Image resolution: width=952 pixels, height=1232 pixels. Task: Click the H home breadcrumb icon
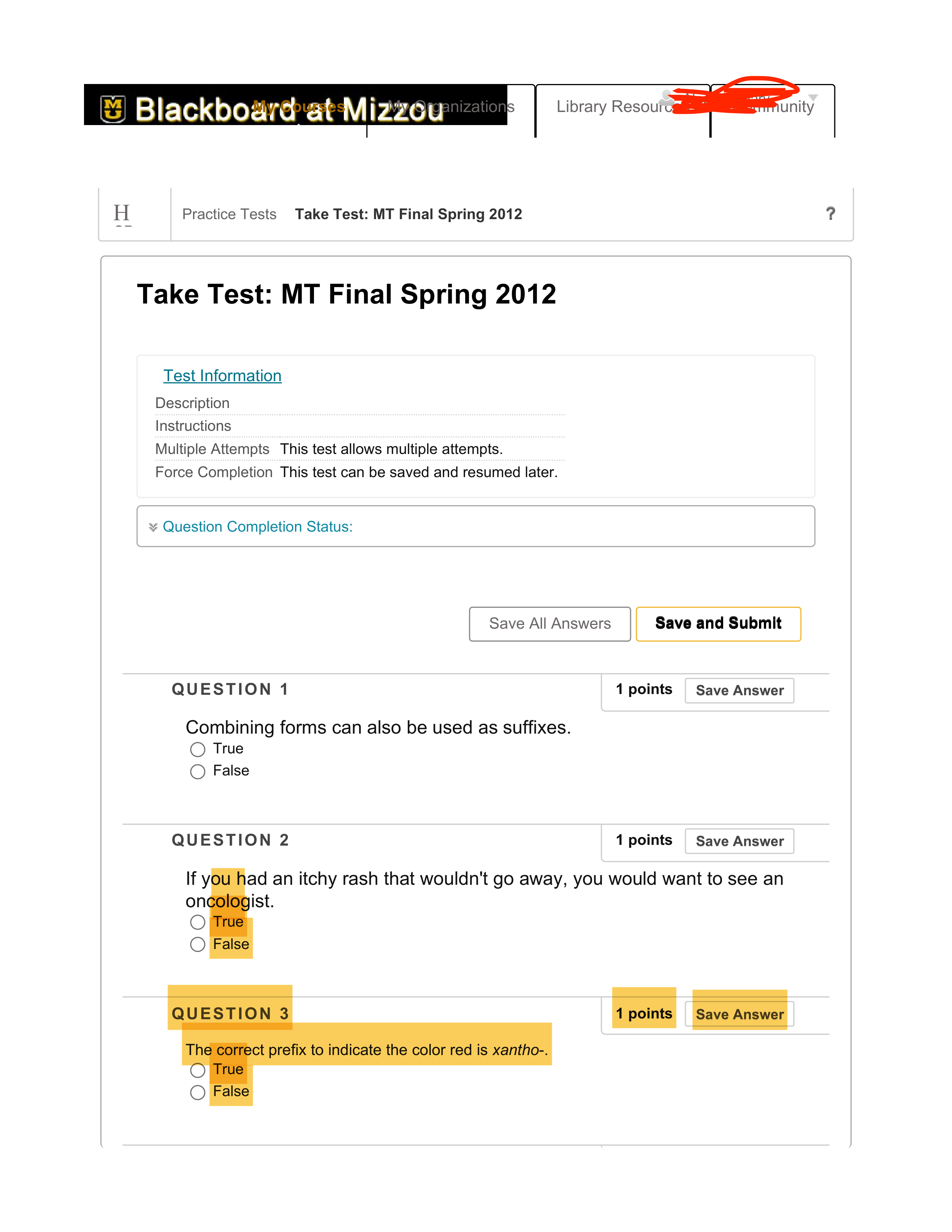[122, 214]
